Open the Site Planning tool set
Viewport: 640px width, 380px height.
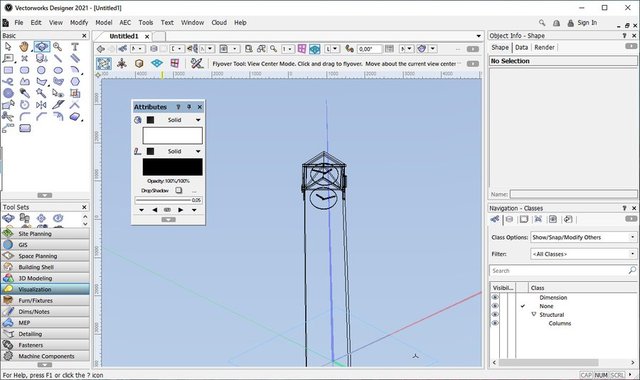(45, 233)
